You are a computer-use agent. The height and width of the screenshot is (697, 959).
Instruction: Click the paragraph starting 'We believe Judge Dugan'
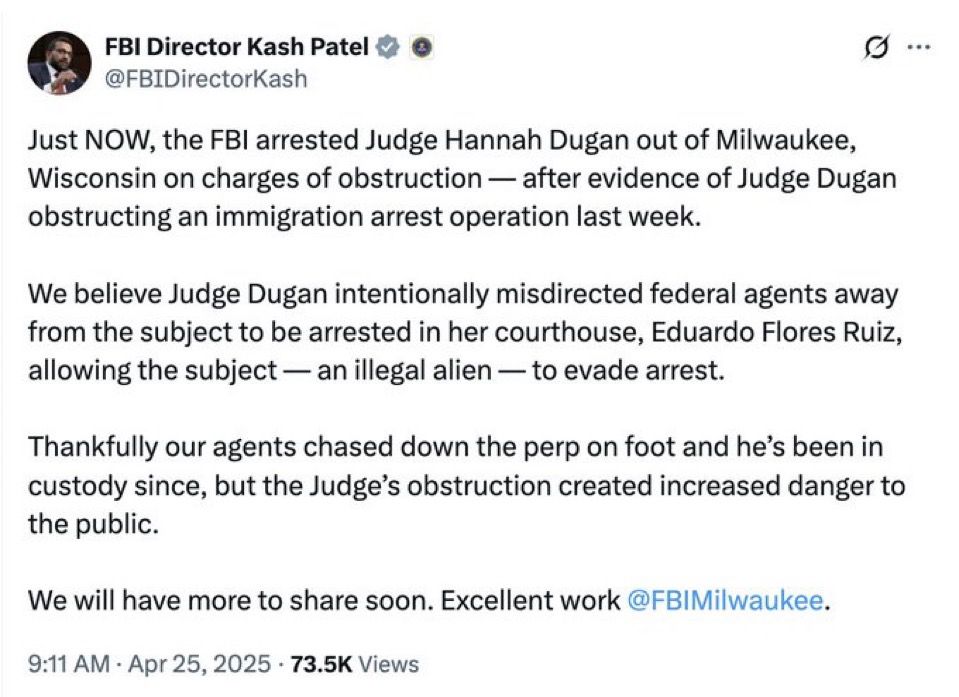[465, 332]
